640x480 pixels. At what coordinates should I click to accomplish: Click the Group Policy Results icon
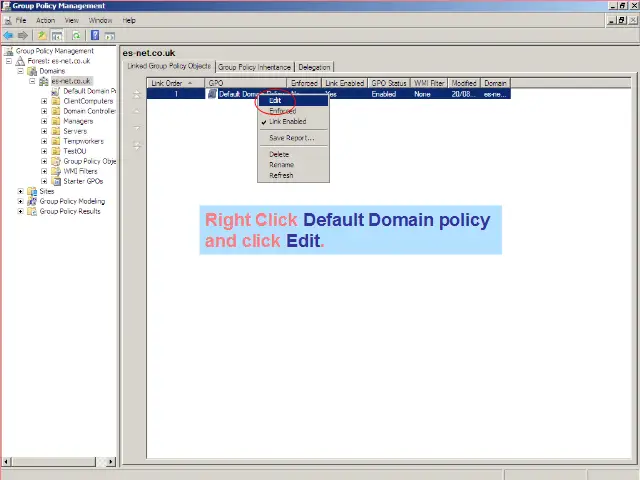pyautogui.click(x=32, y=211)
